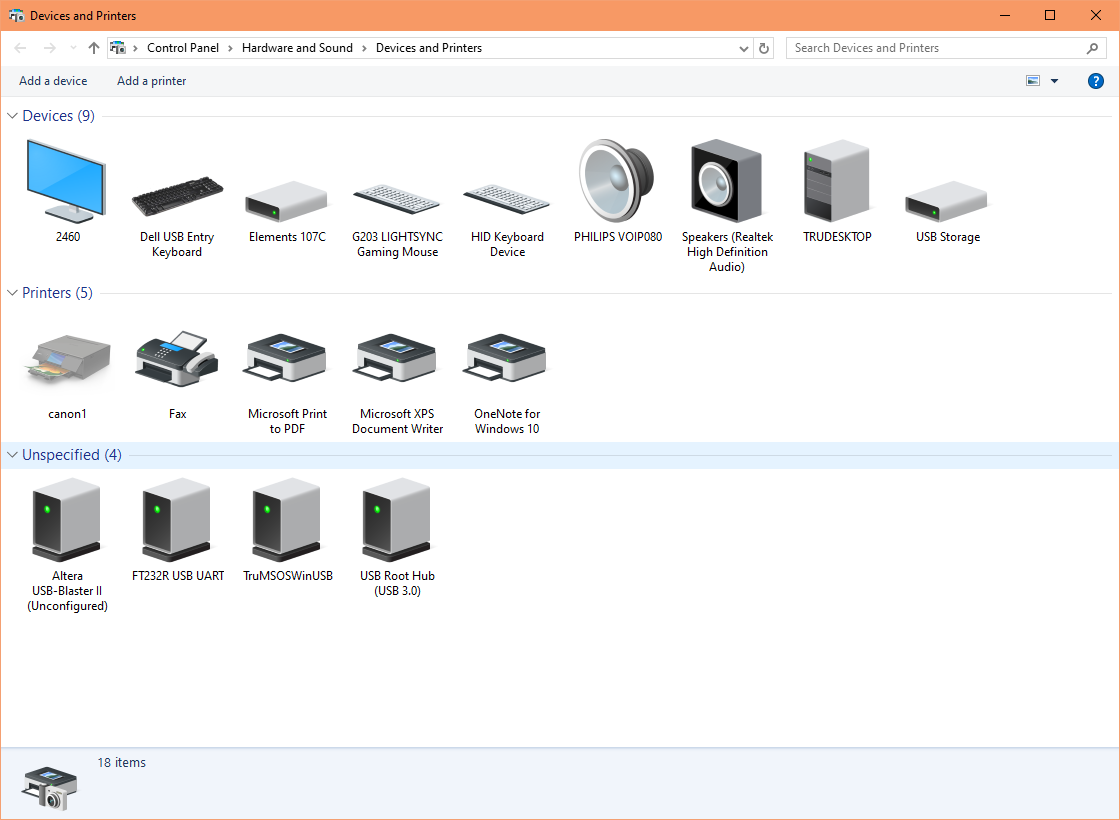The image size is (1120, 820).
Task: Select the Altera USB-Blaster II device icon
Action: tap(66, 519)
